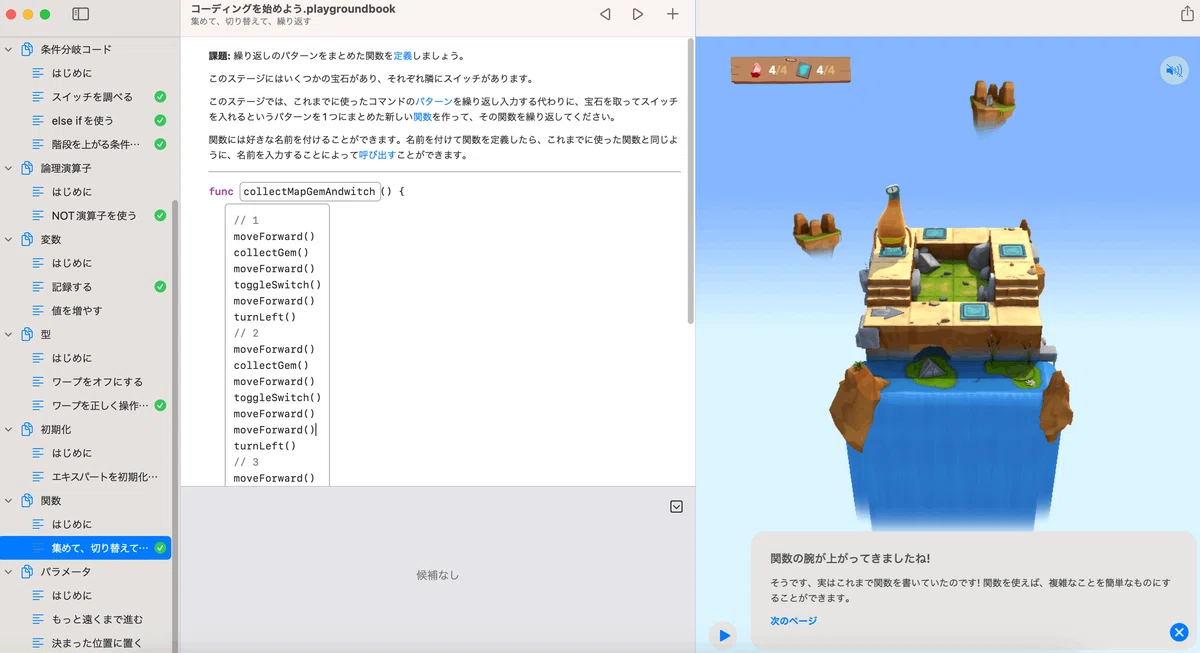Go to next page arrow

[638, 14]
